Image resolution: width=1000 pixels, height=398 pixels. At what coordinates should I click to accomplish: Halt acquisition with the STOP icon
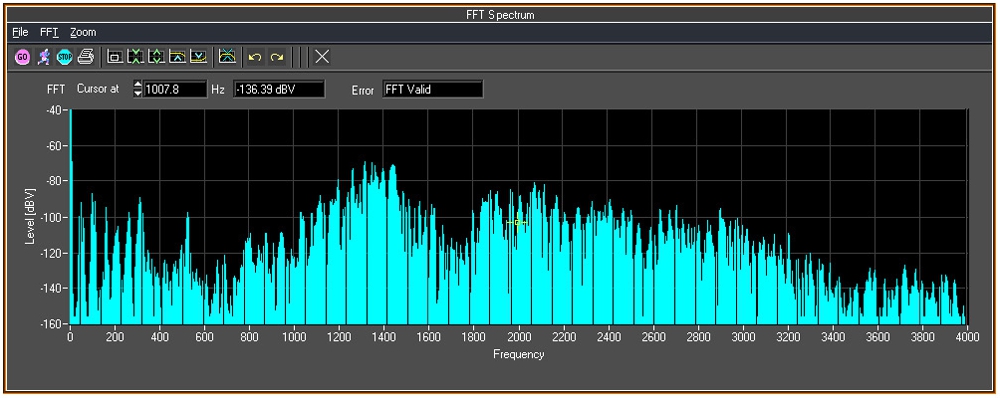click(x=64, y=57)
